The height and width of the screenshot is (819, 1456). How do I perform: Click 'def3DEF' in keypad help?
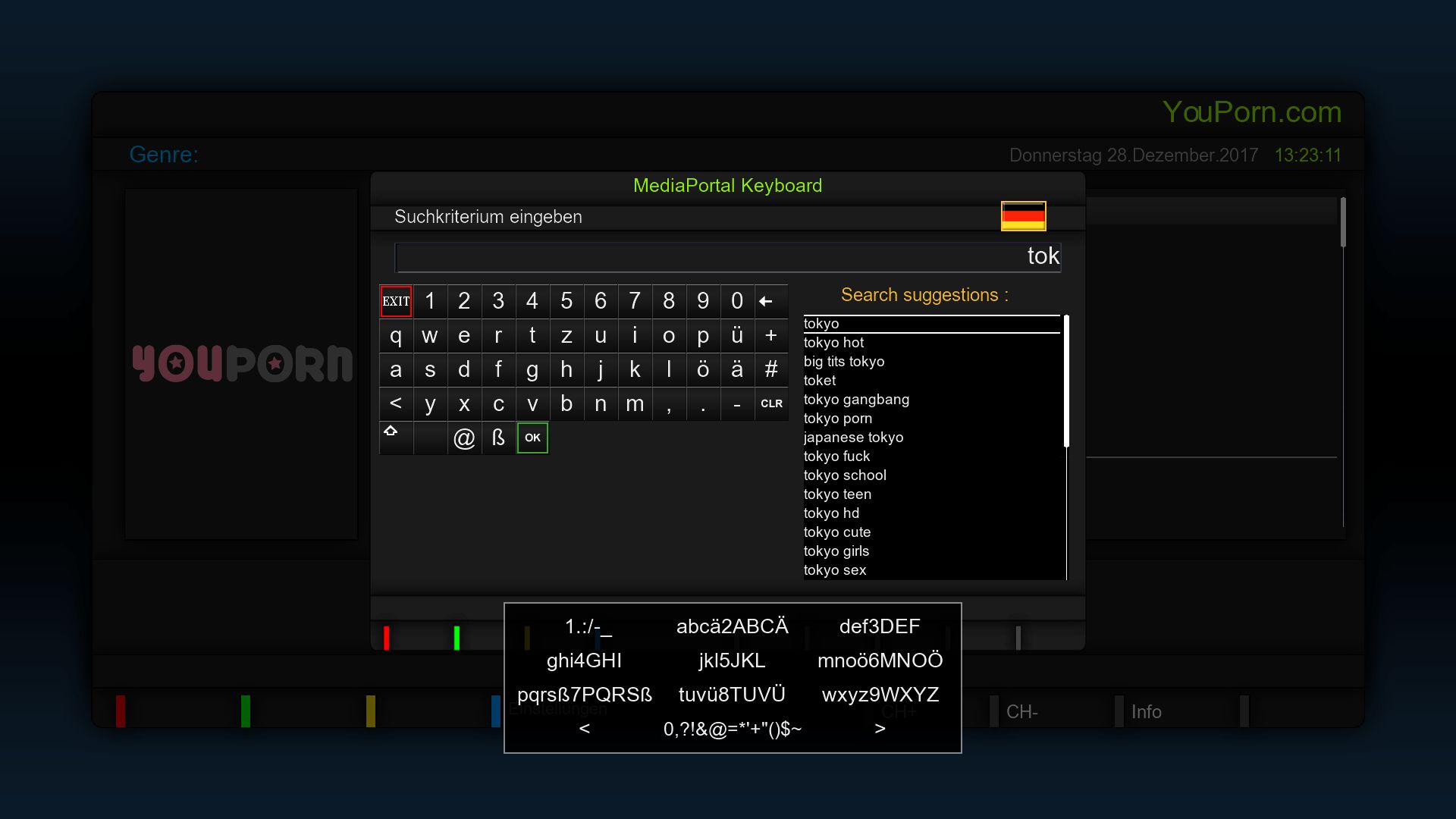880,626
